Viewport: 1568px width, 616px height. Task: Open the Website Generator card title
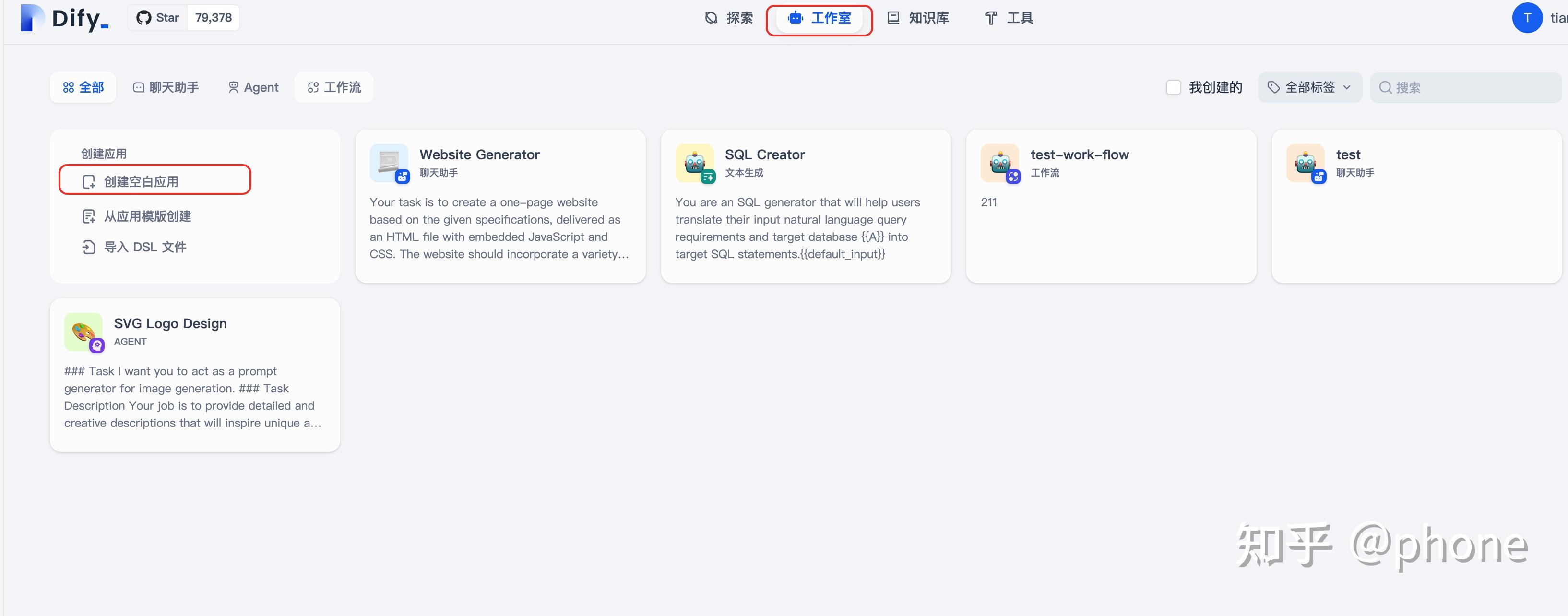(x=479, y=154)
